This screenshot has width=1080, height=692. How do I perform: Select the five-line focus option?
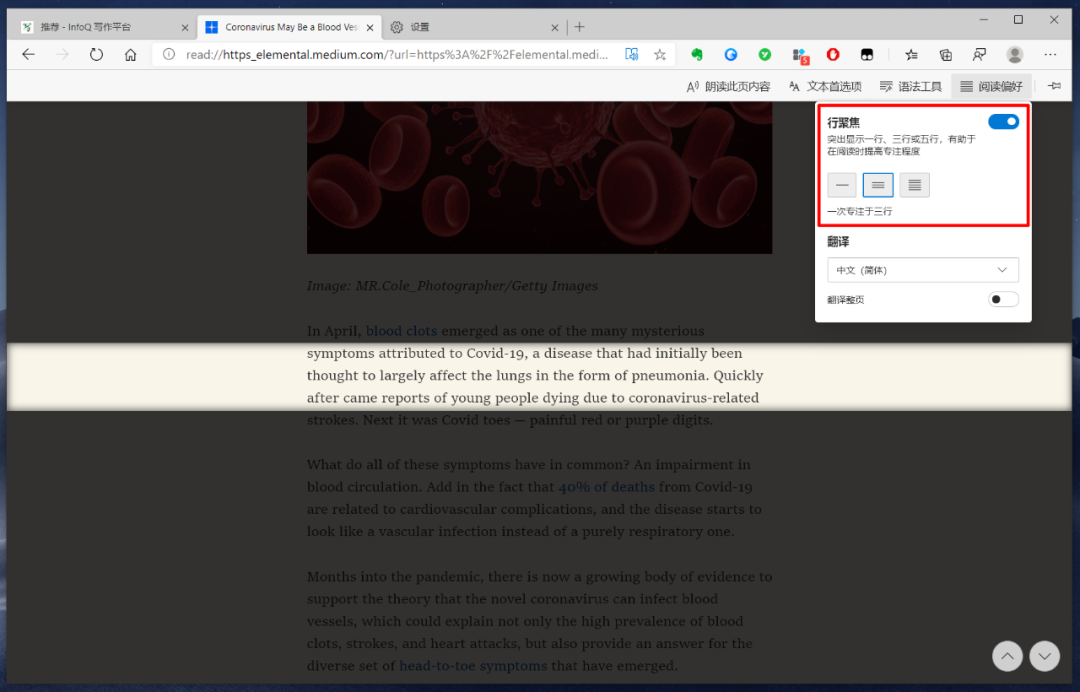pyautogui.click(x=913, y=184)
